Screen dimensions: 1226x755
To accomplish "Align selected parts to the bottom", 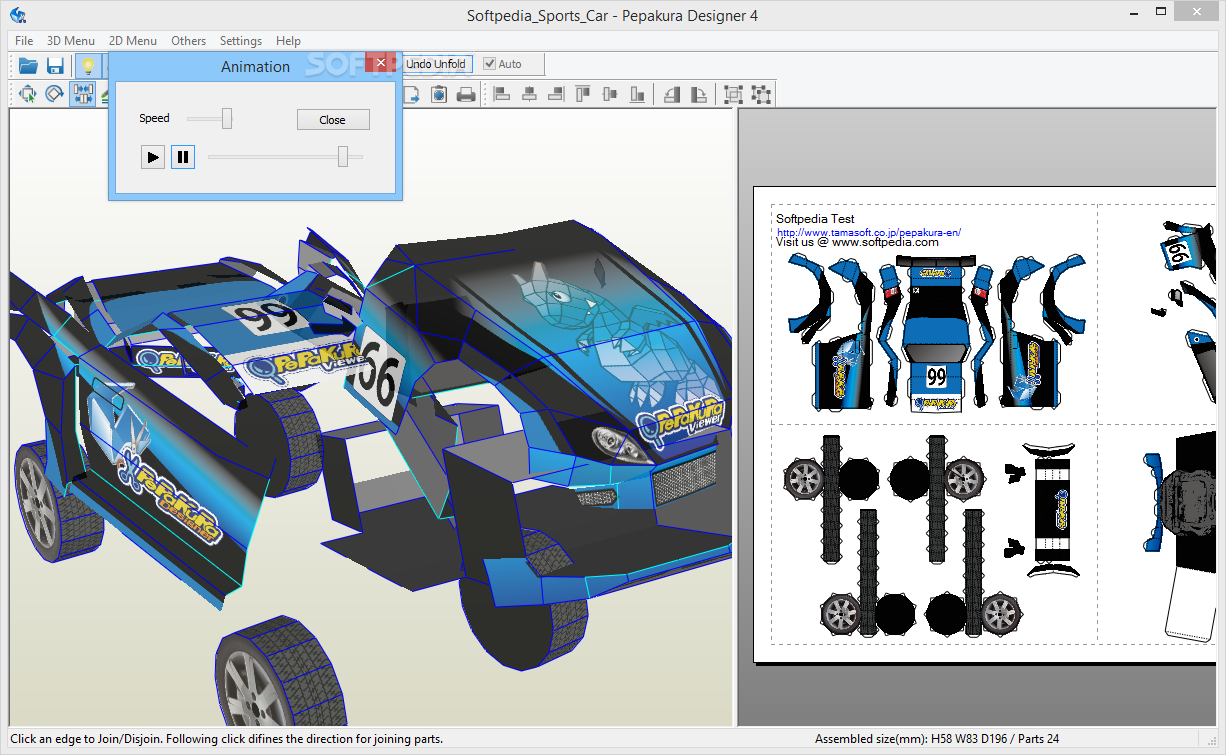I will 638,94.
